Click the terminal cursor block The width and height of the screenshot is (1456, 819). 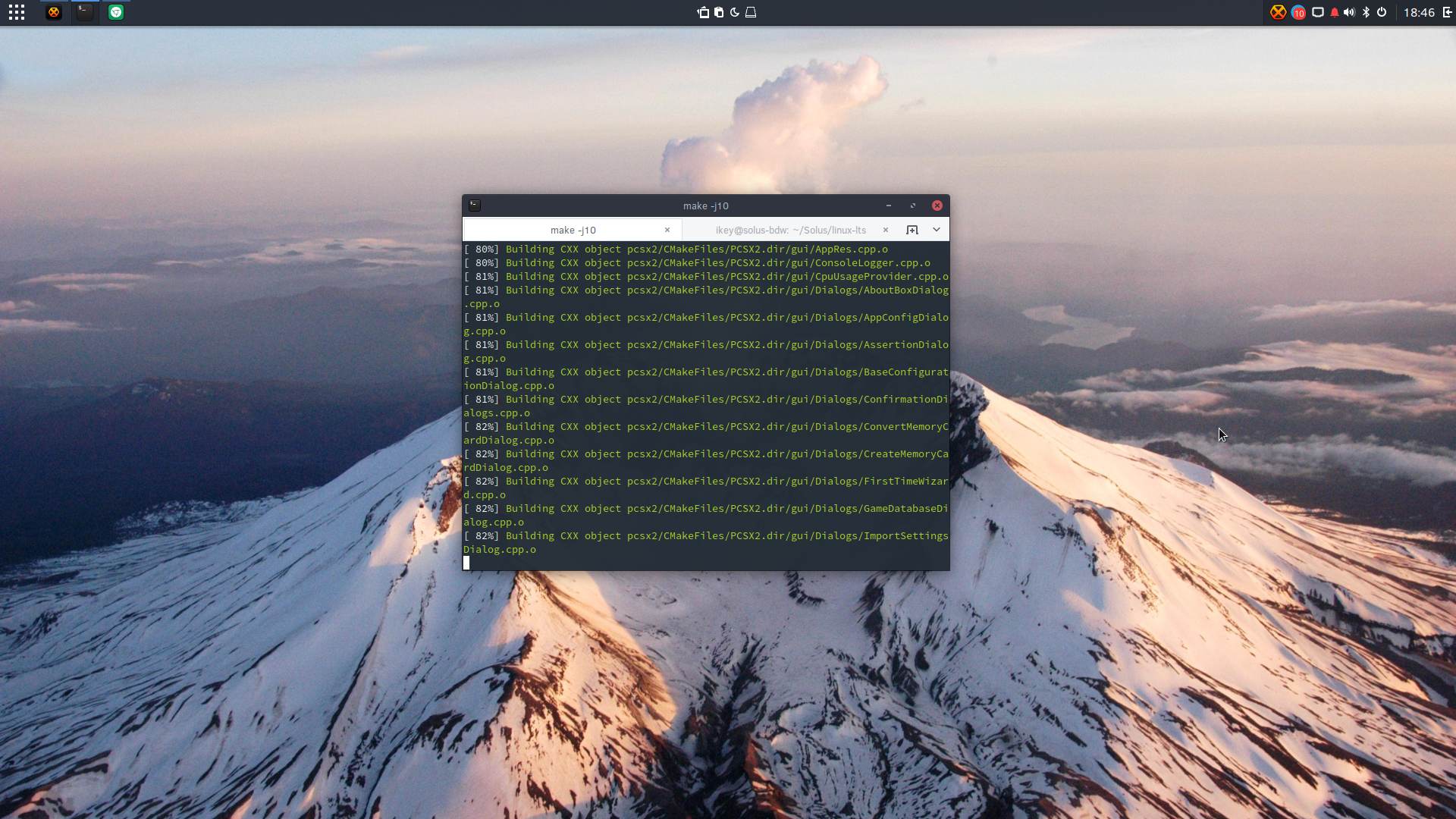click(466, 563)
